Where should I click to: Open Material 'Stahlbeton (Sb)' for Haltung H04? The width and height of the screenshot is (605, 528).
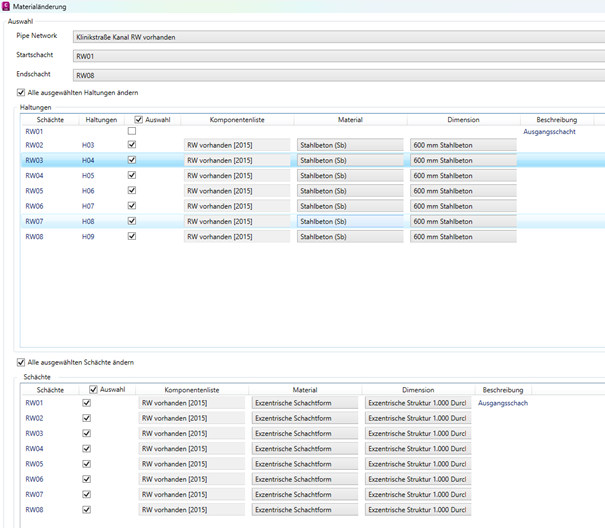tap(350, 160)
